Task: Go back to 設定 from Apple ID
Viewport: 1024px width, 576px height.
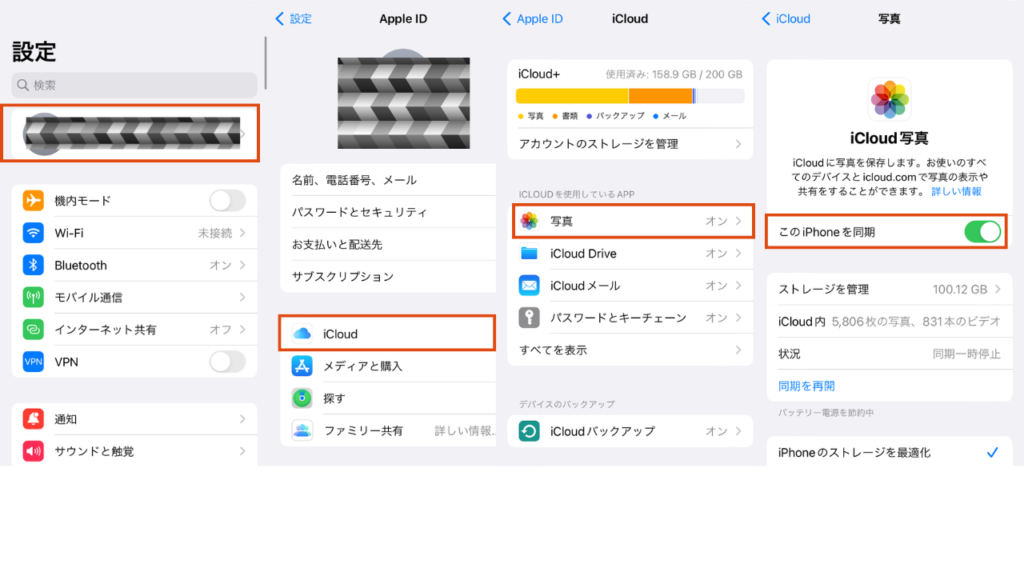Action: click(x=293, y=19)
